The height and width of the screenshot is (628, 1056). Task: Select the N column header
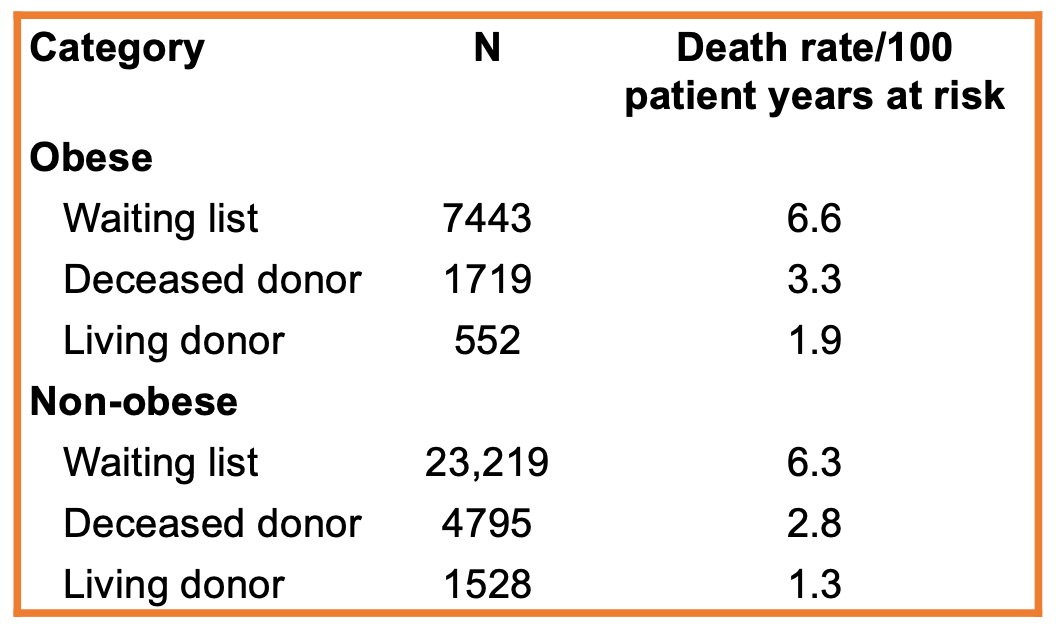pos(487,48)
